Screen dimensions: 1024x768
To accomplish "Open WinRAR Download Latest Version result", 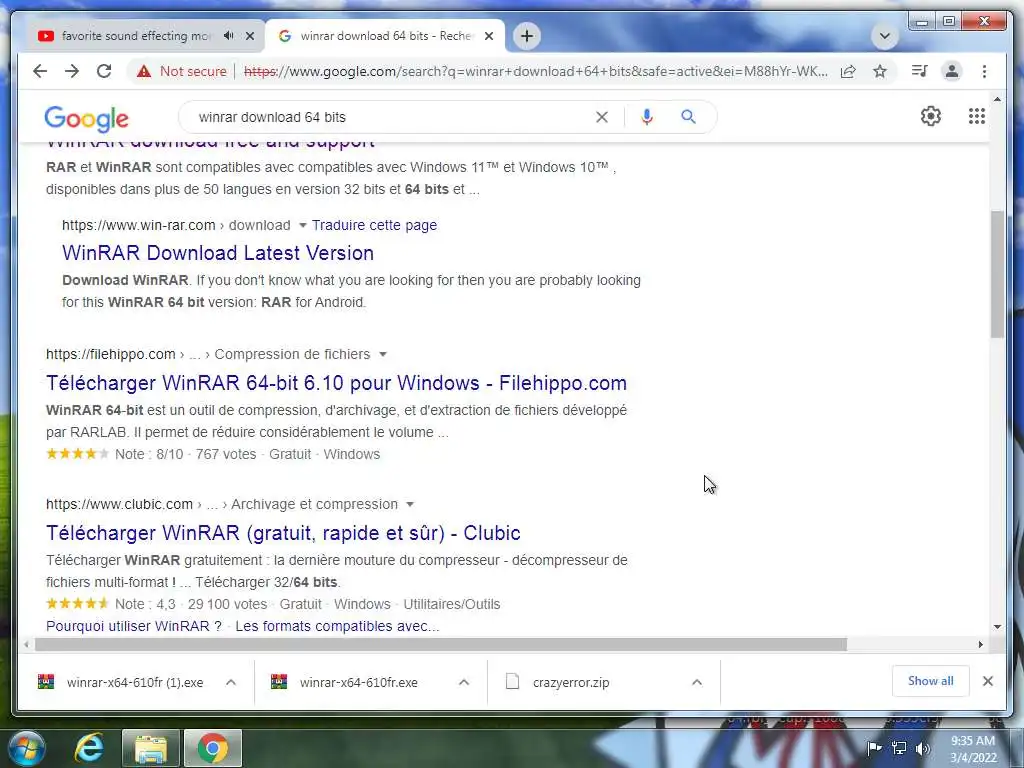I will (218, 253).
